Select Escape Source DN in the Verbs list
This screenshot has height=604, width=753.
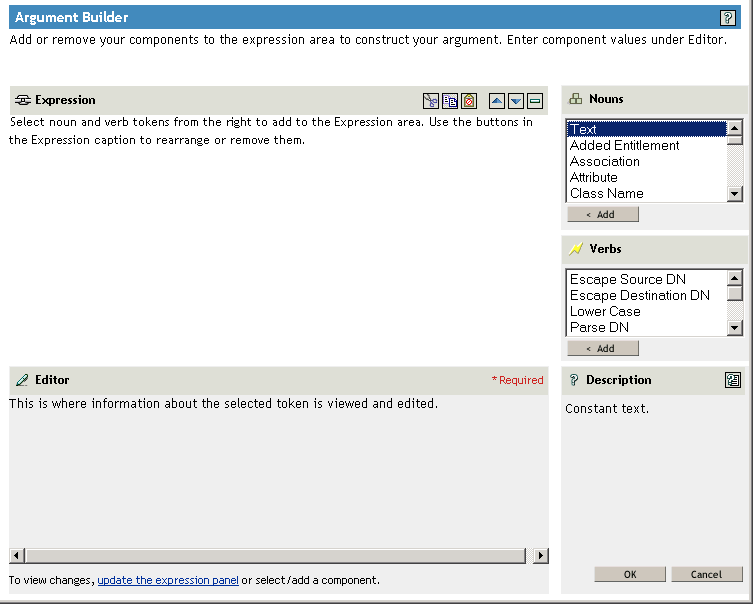click(x=646, y=279)
